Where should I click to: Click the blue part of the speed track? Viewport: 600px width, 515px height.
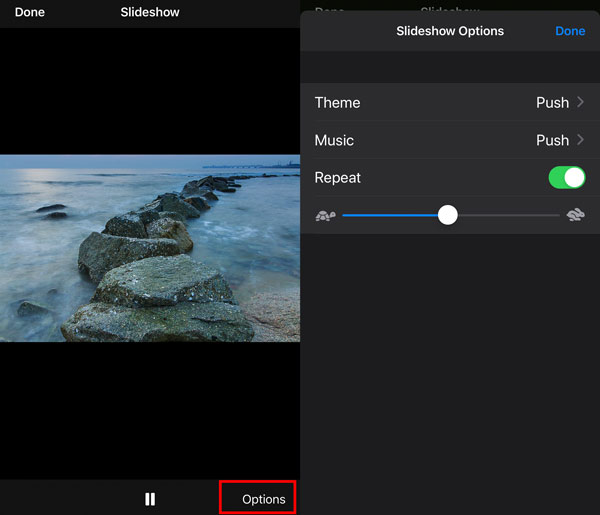point(390,215)
